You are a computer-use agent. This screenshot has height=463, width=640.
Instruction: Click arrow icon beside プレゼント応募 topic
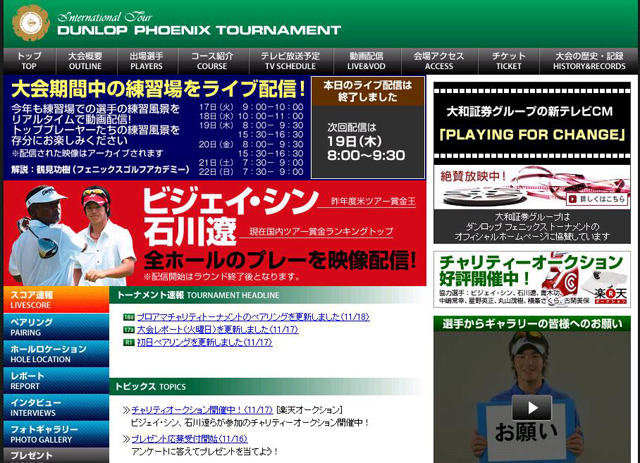126,439
